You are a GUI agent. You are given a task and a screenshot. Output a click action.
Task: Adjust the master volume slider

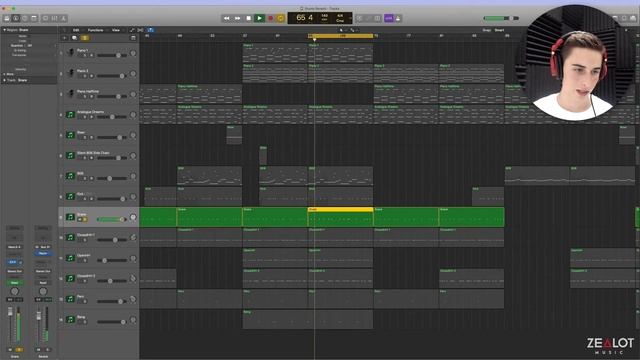pos(501,18)
